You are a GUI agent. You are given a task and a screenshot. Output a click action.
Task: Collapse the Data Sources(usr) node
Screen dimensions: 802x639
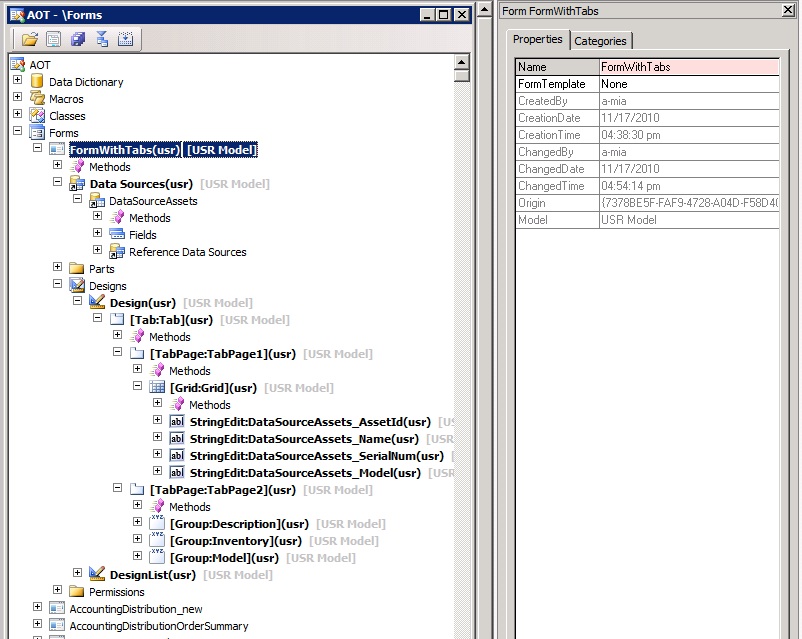coord(57,182)
